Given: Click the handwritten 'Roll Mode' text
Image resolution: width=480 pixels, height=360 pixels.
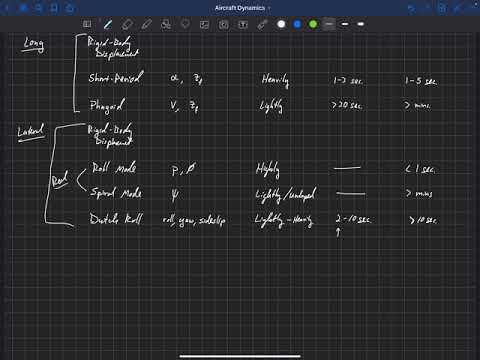Looking at the screenshot, I should point(114,167).
